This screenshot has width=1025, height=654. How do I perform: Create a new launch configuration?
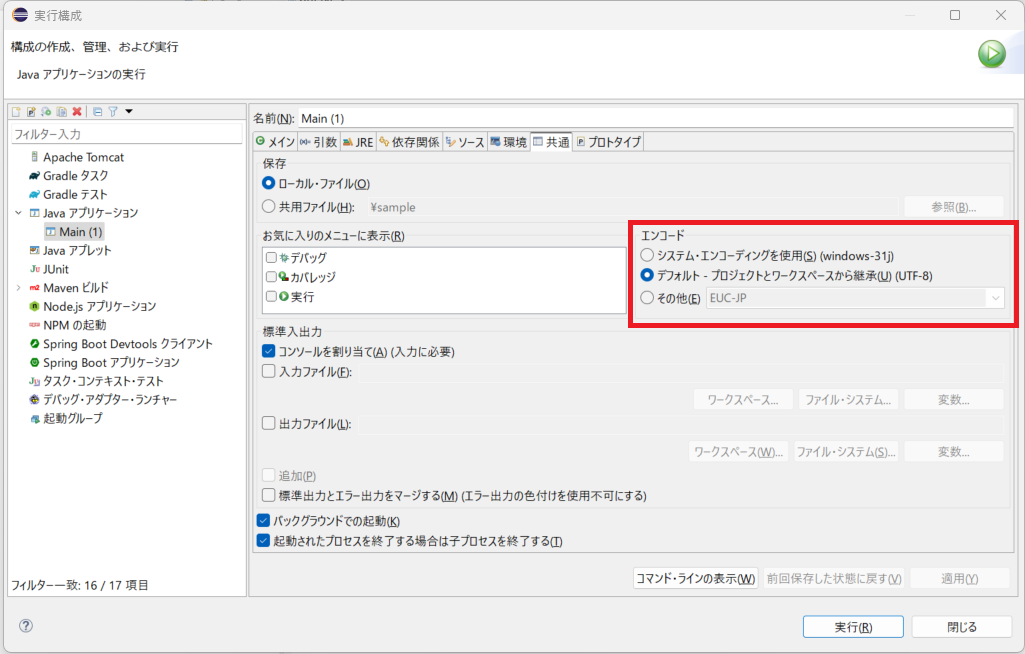point(16,111)
